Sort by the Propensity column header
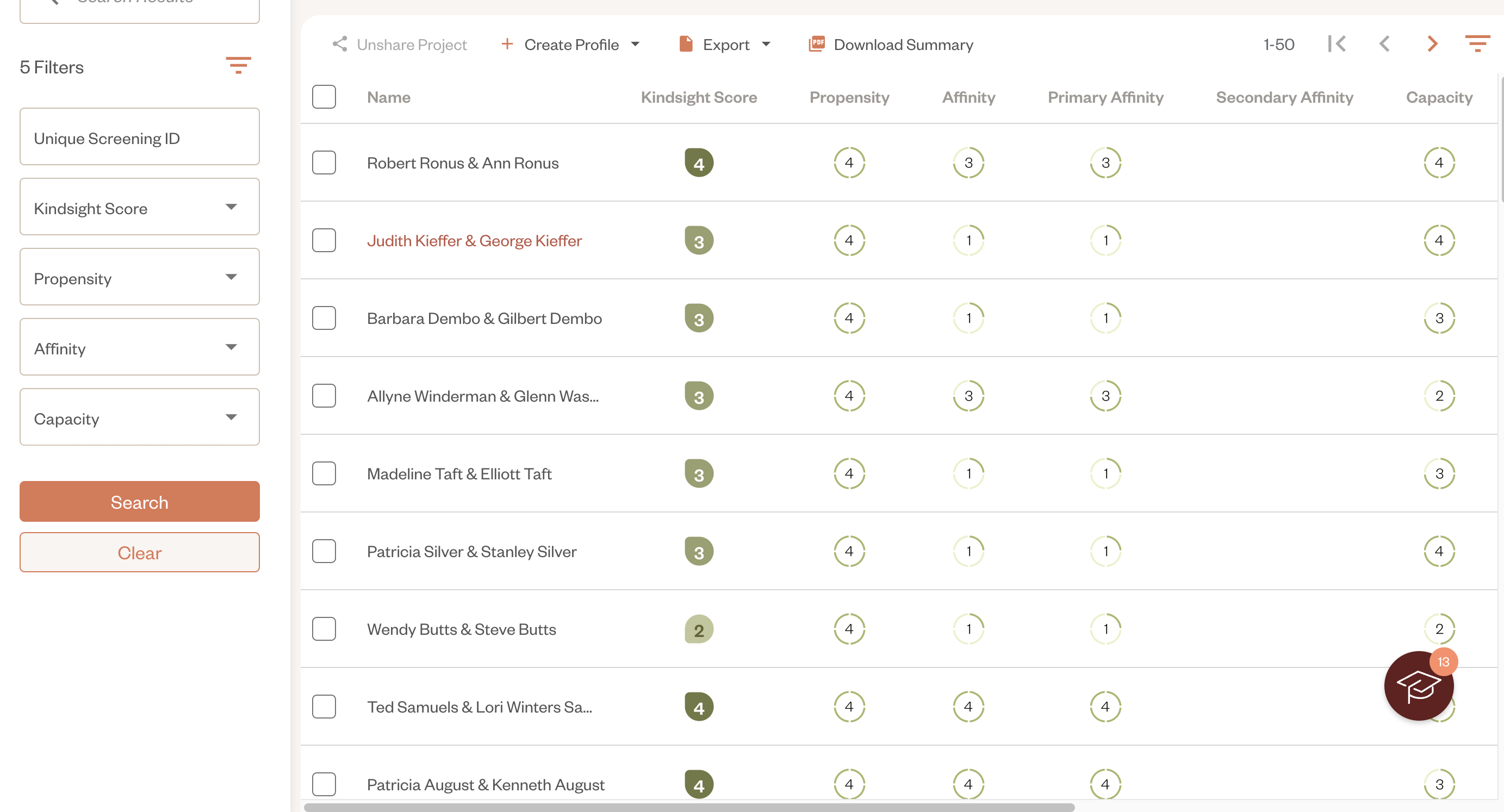 pos(849,97)
